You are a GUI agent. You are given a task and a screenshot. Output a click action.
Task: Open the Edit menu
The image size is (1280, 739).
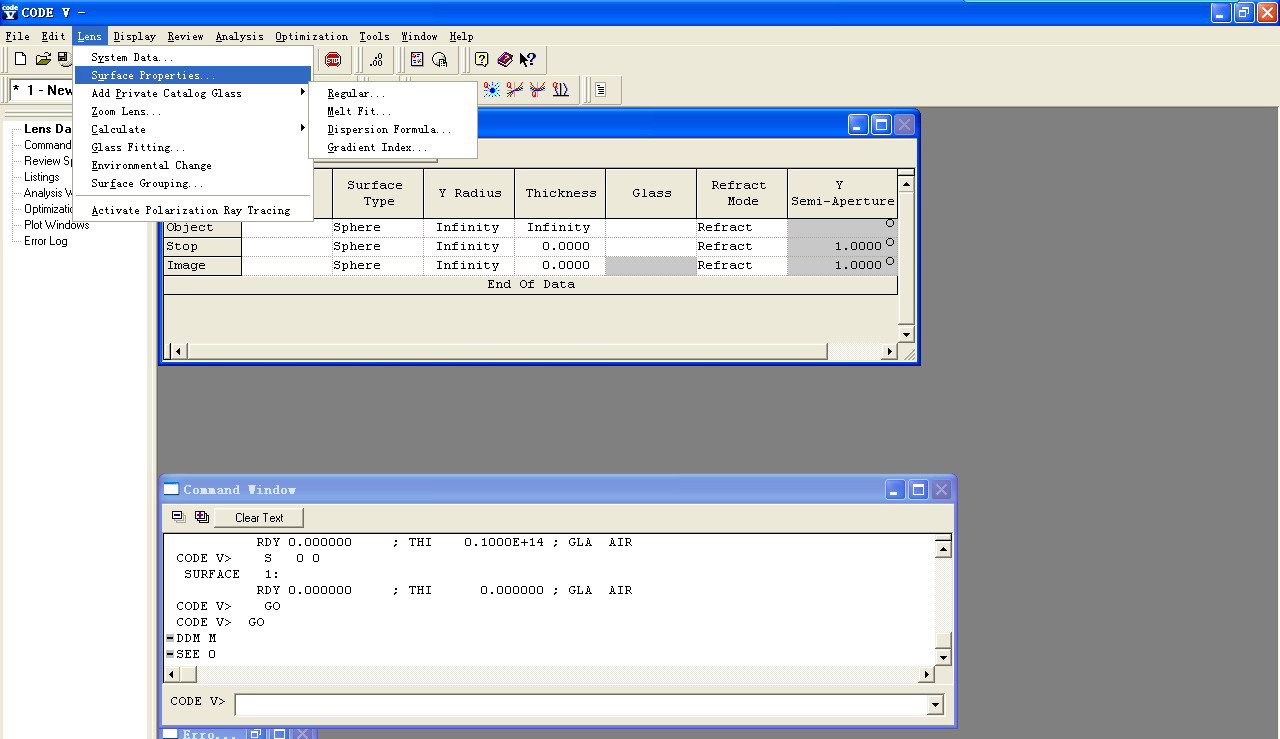coord(53,36)
